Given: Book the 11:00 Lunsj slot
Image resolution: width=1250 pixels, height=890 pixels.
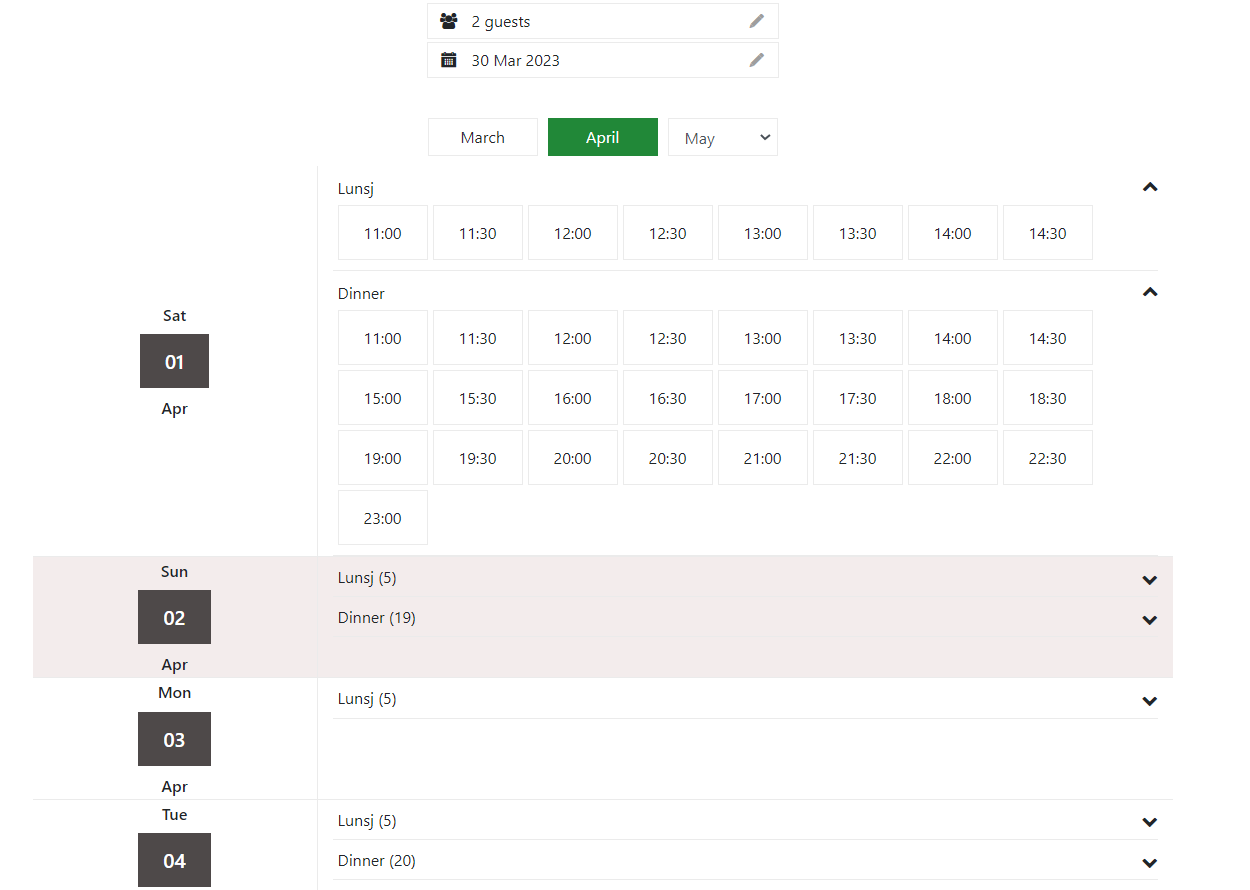Looking at the screenshot, I should point(382,232).
